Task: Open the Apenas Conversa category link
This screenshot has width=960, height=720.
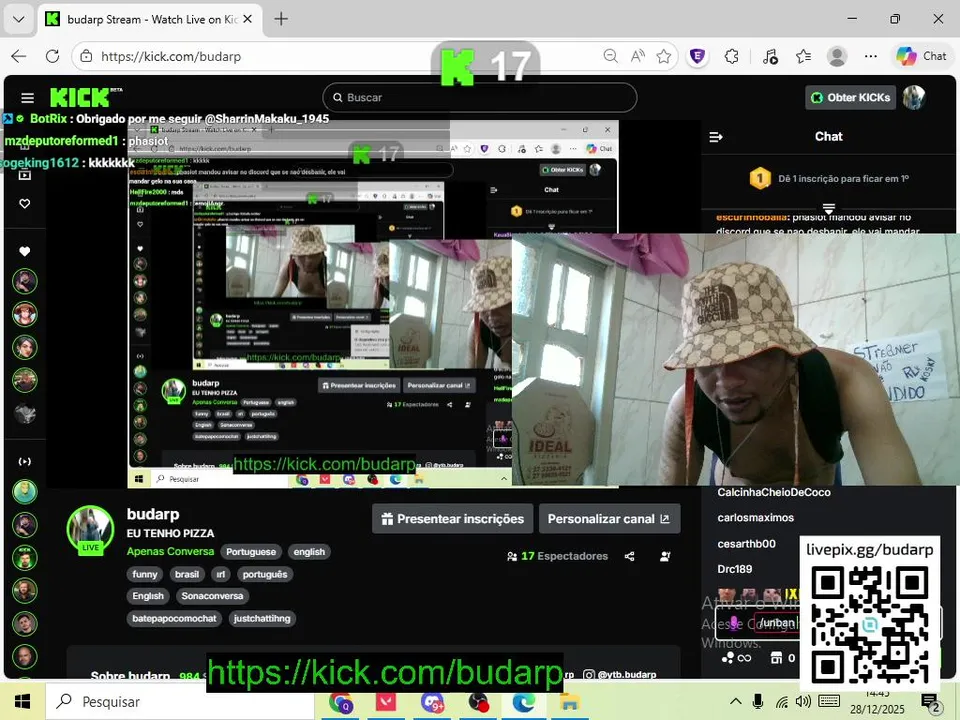Action: coord(170,552)
